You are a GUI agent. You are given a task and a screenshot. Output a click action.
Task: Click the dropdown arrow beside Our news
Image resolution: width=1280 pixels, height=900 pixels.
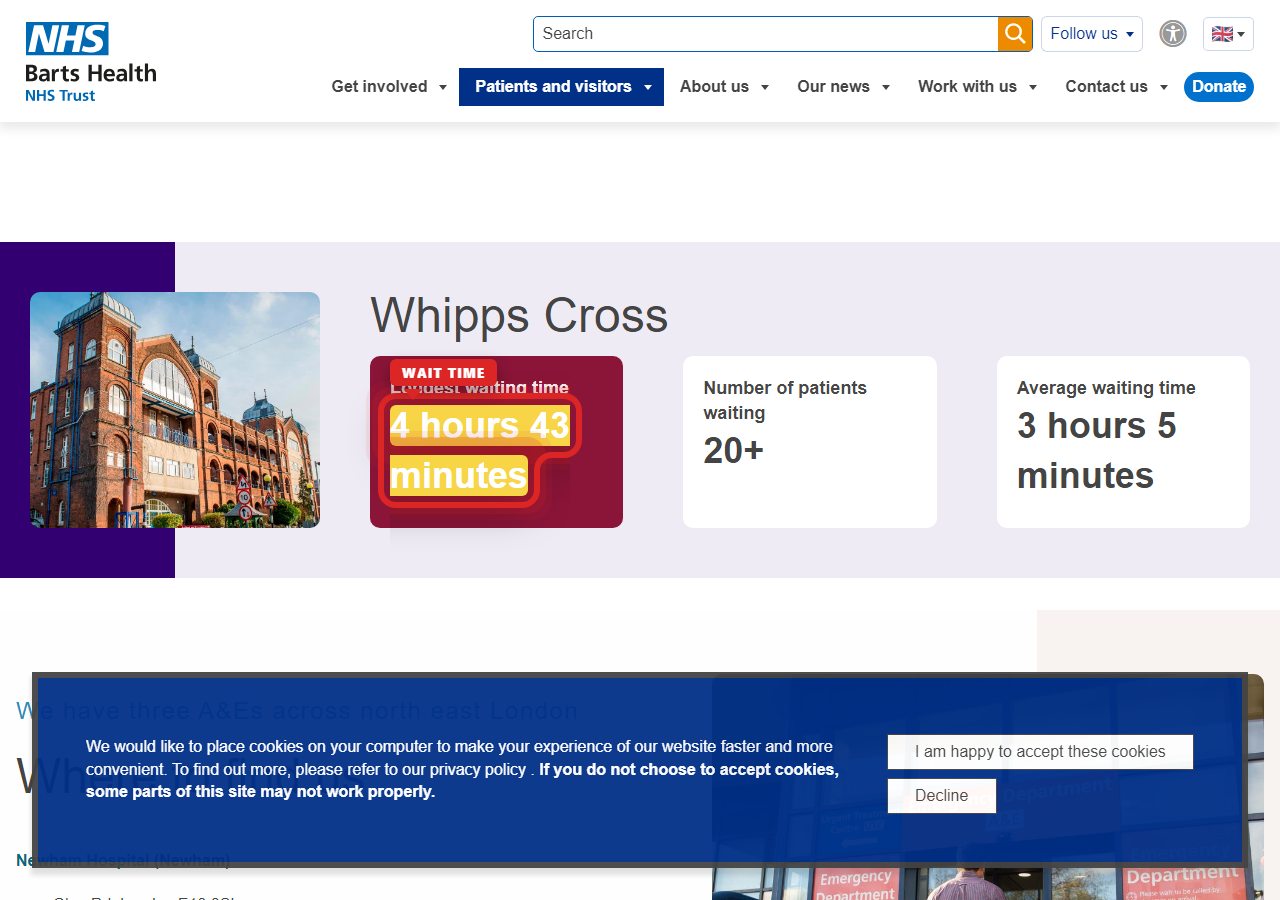(886, 88)
